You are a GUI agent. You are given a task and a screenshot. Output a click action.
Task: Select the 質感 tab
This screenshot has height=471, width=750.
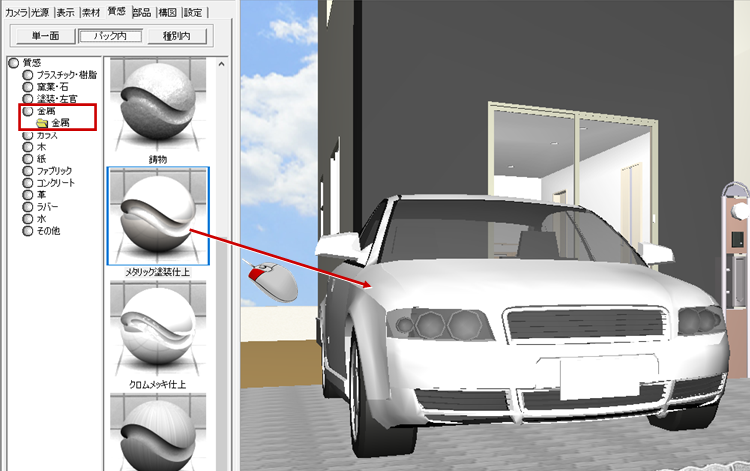[116, 11]
